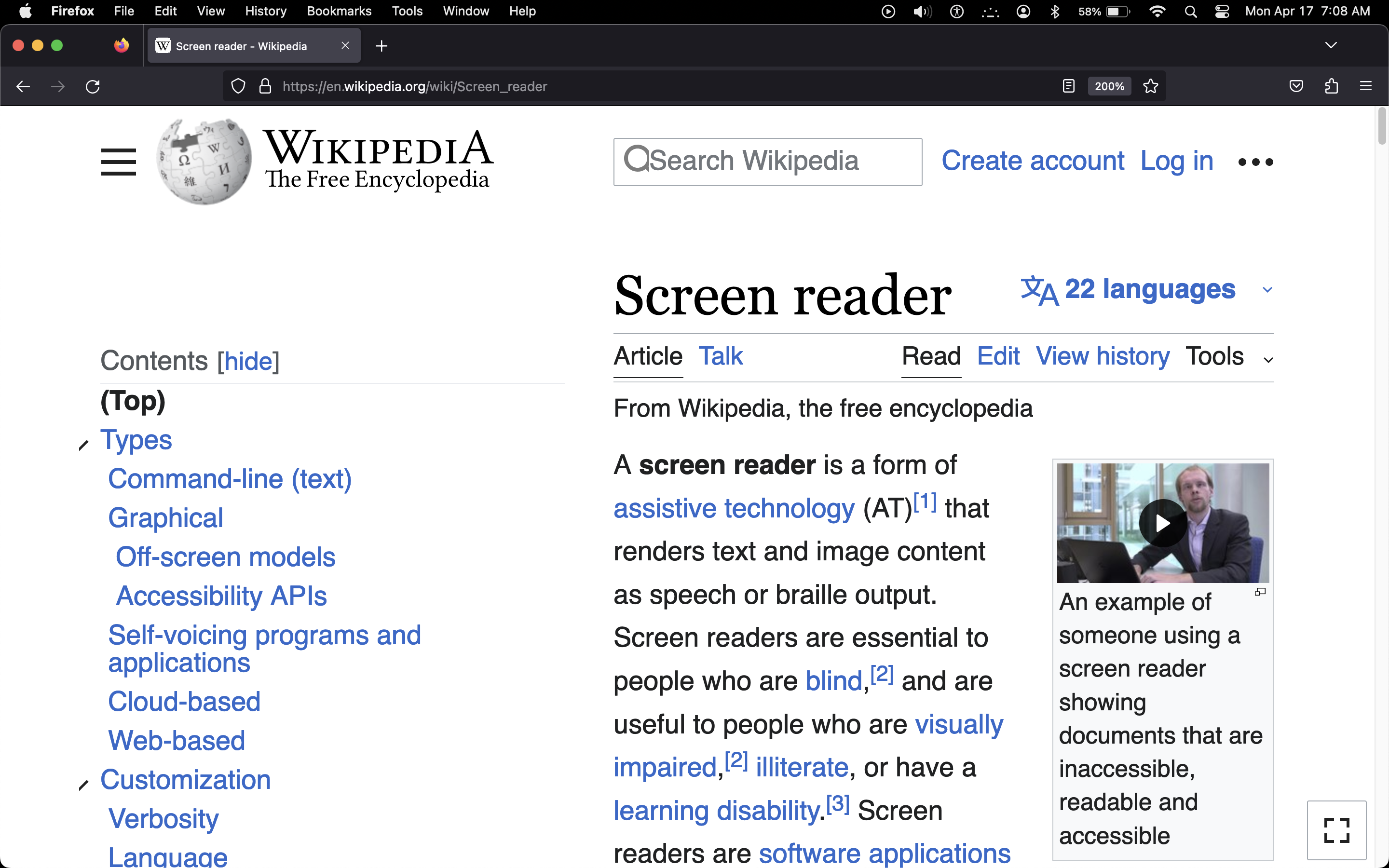Open the History menu in menu bar
The image size is (1389, 868).
click(265, 12)
